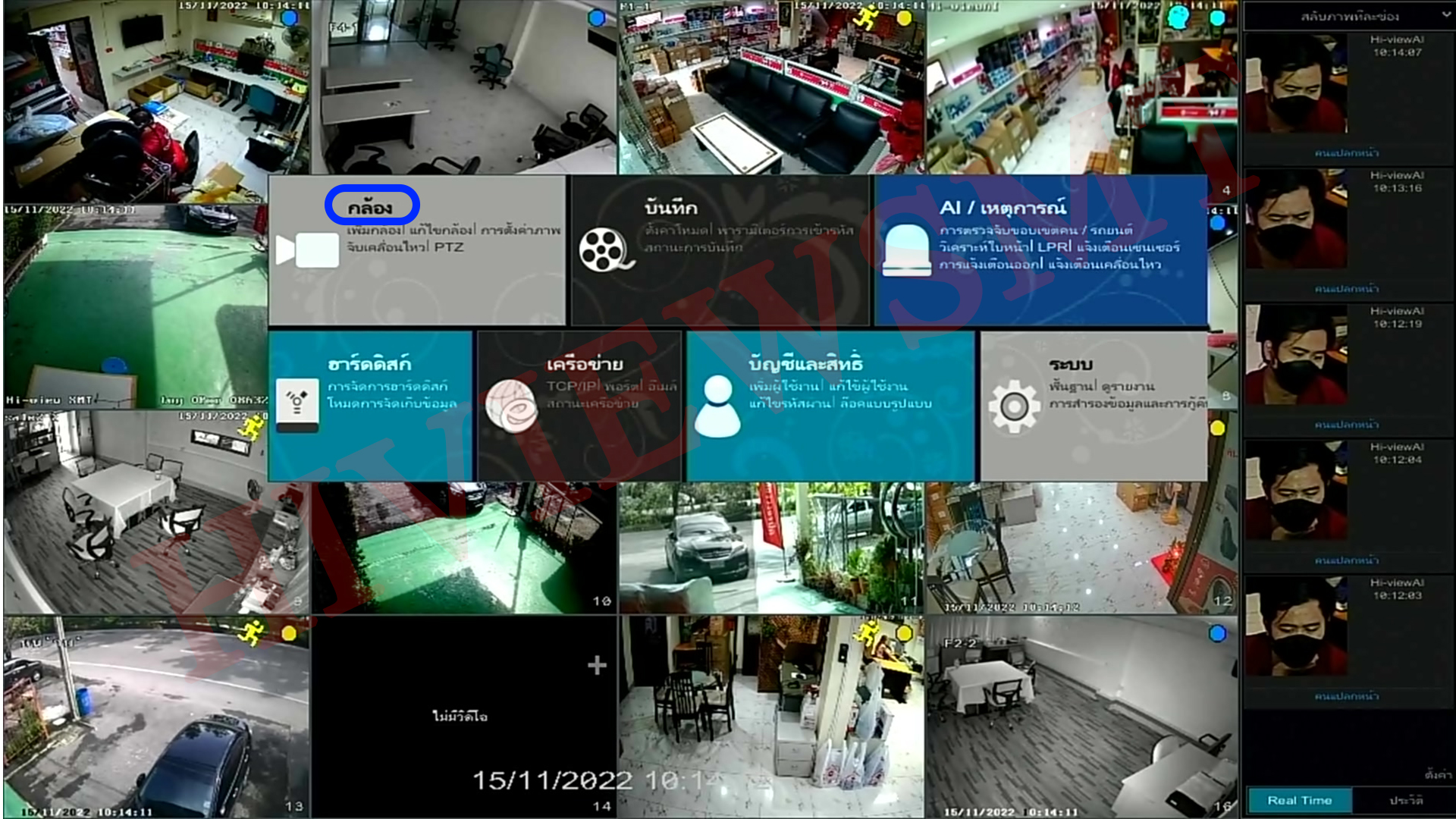1456x819 pixels.
Task: Click the blue status dot on the F2-2 camera
Action: [x=1217, y=633]
